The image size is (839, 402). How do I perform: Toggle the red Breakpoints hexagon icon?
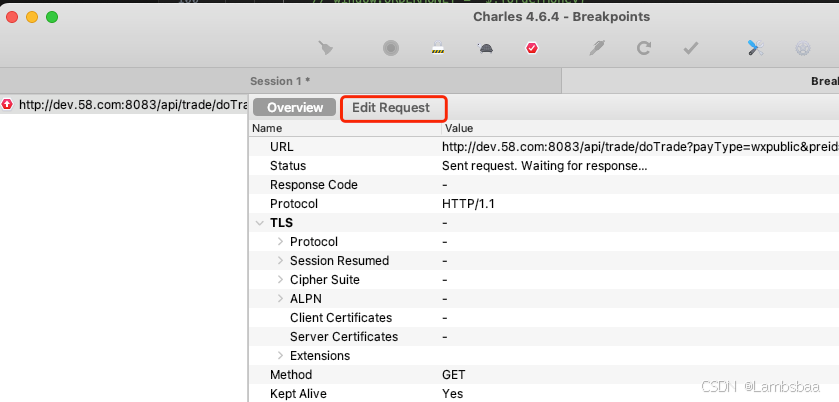click(x=532, y=48)
